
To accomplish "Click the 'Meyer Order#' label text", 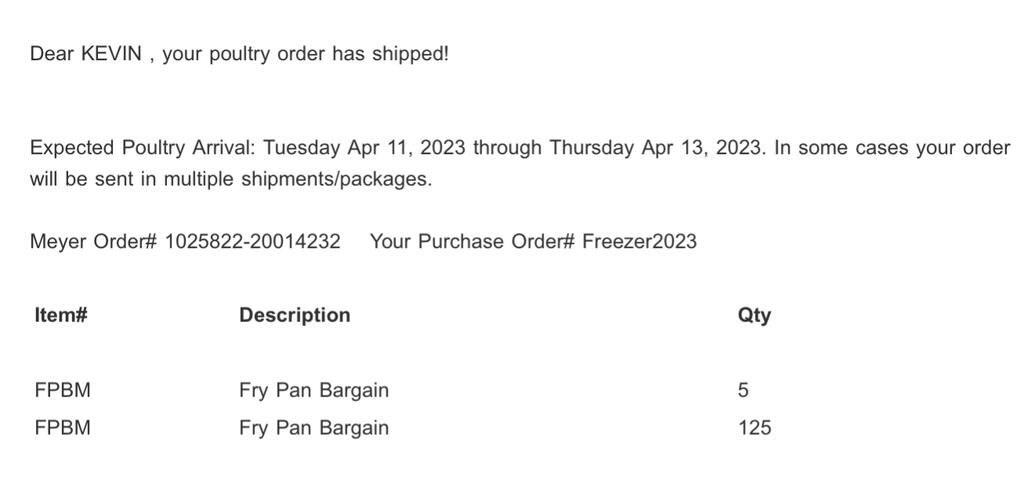I will tap(93, 242).
